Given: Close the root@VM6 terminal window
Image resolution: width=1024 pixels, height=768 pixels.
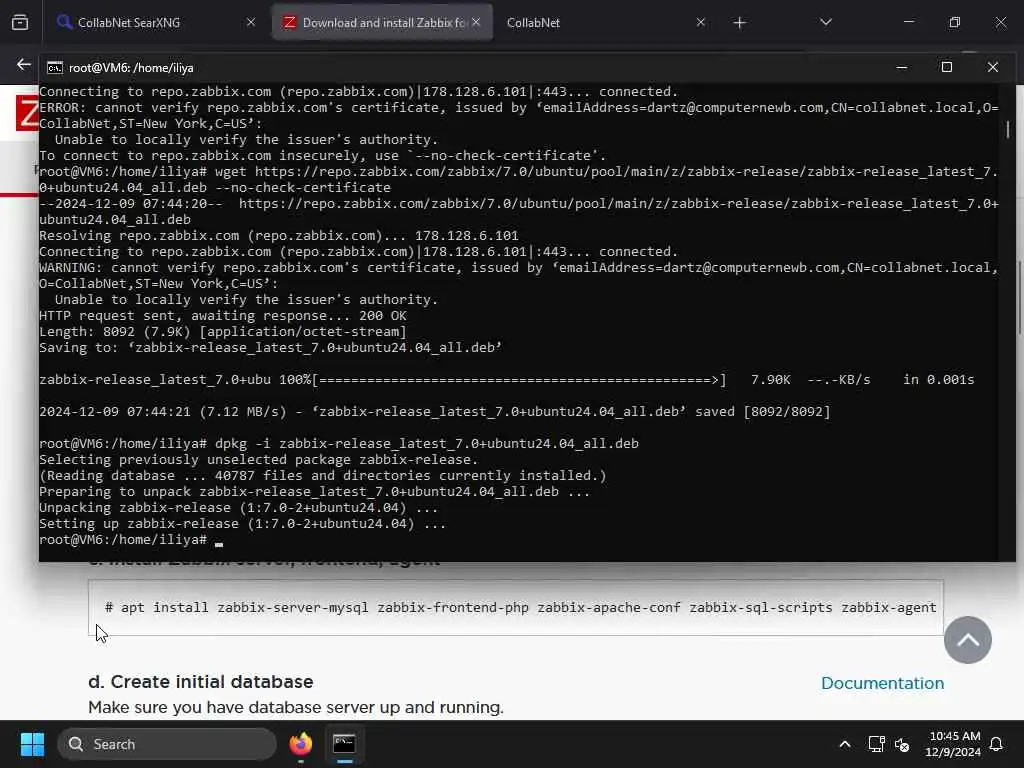Looking at the screenshot, I should (x=993, y=67).
